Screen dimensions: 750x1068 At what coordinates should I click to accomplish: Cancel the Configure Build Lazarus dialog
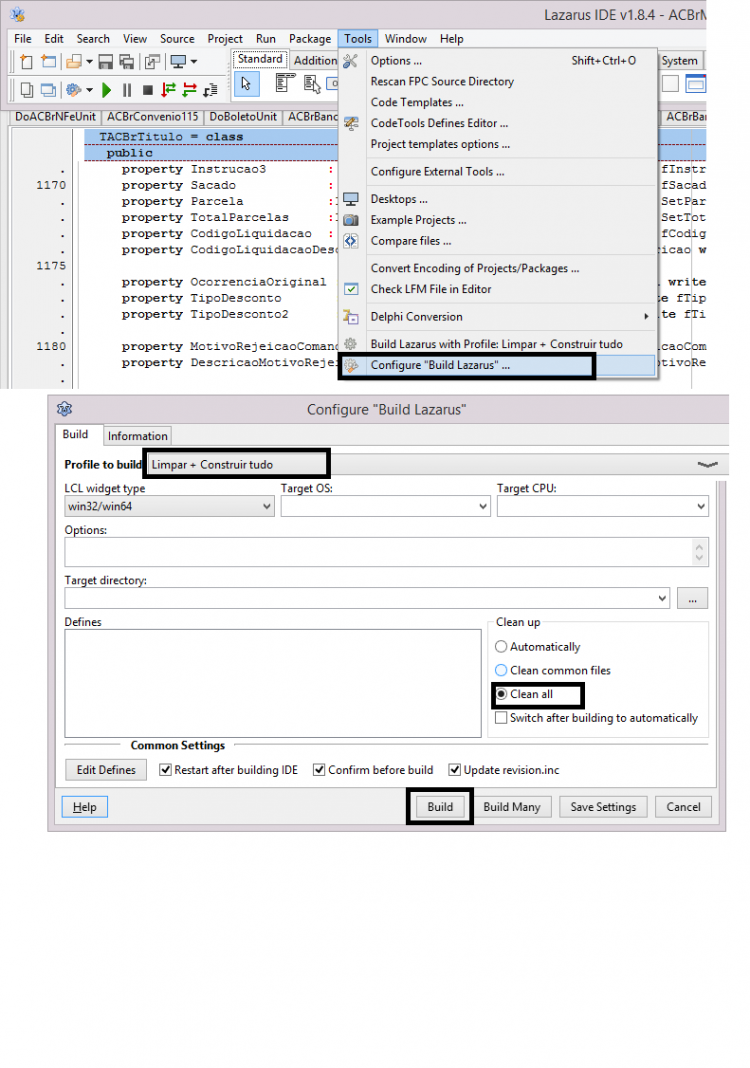[683, 806]
